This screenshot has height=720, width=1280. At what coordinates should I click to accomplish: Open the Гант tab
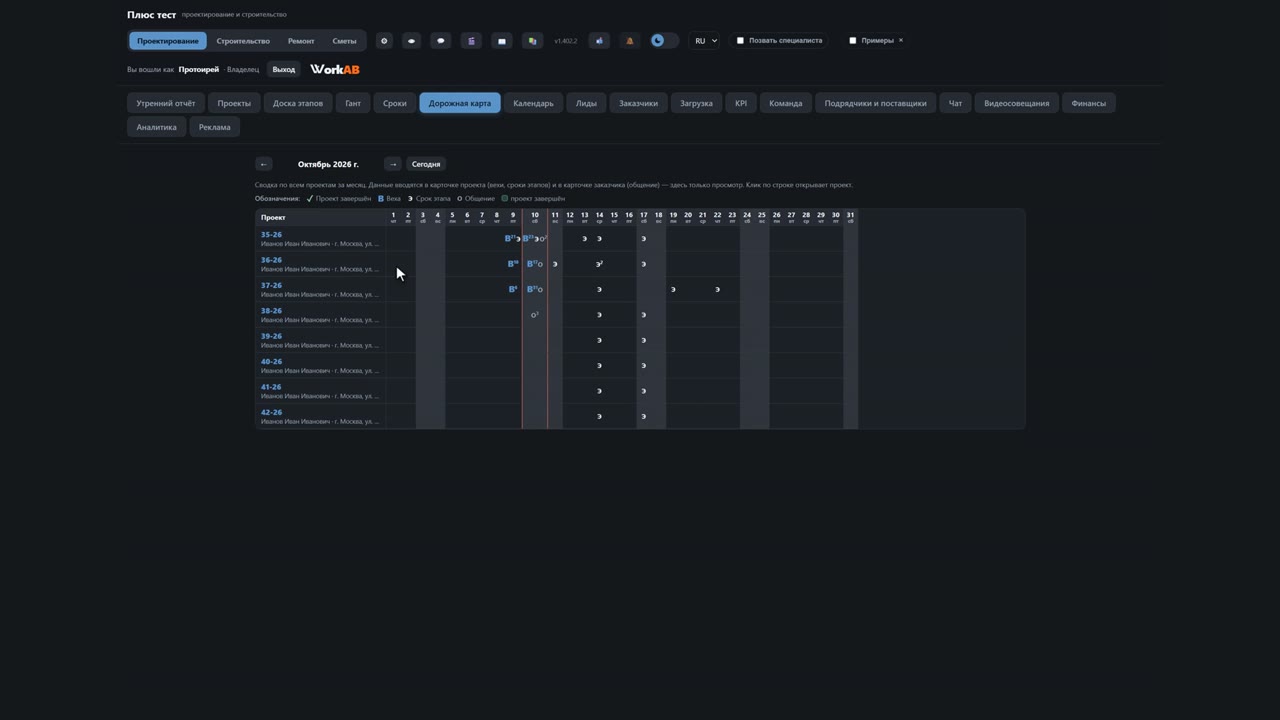pyautogui.click(x=353, y=103)
